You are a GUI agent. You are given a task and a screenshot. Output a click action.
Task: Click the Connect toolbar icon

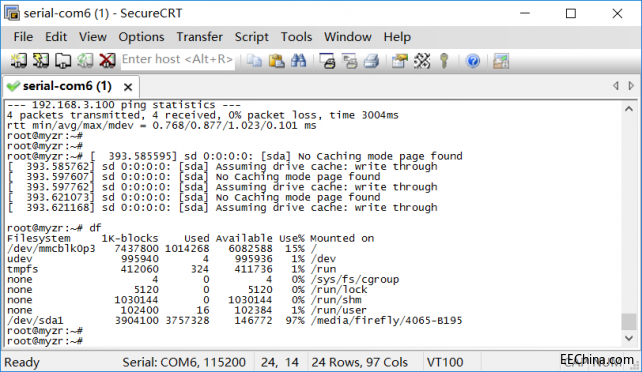click(19, 61)
